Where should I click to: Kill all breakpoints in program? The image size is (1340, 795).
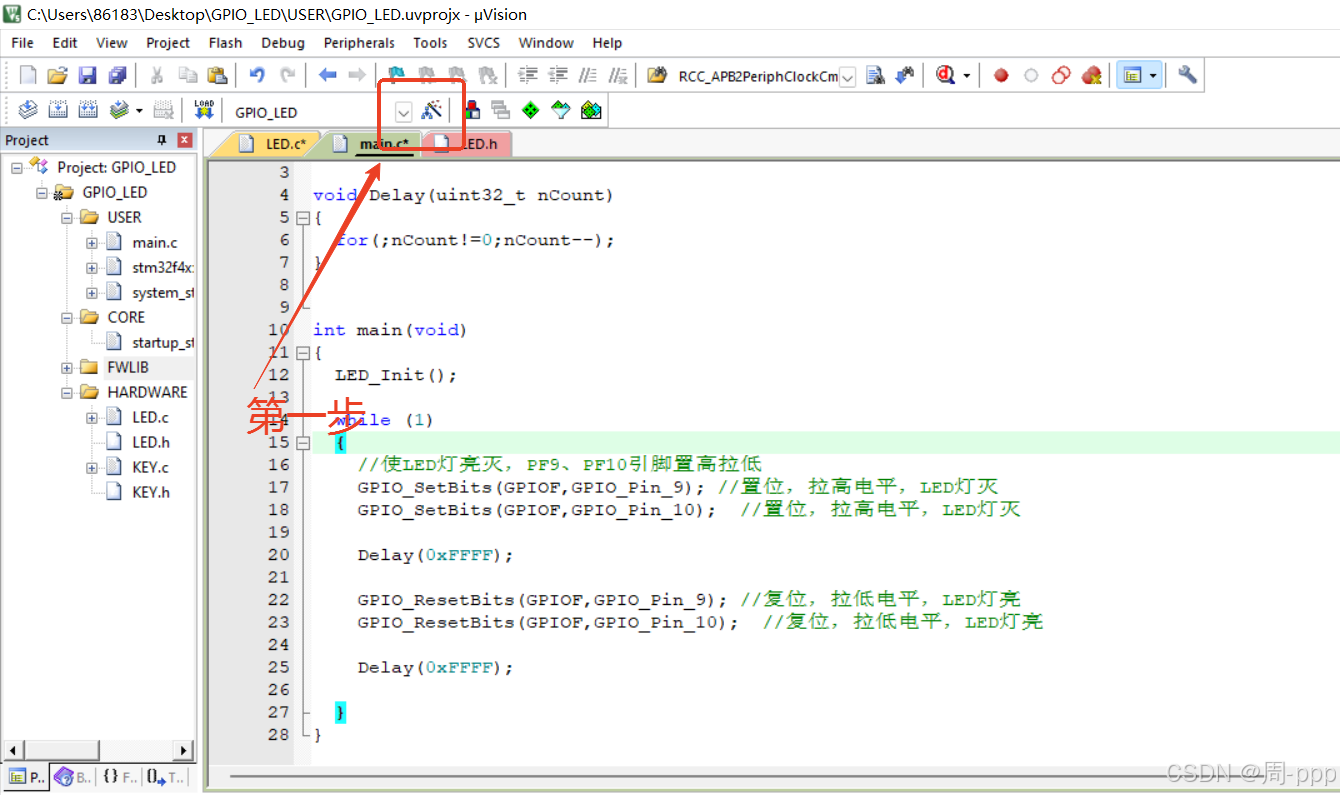tap(1091, 75)
